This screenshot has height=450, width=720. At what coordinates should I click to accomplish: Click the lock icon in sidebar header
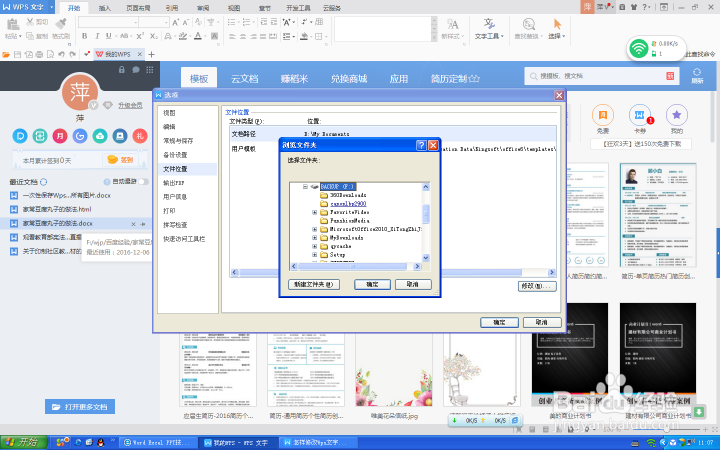[122, 70]
